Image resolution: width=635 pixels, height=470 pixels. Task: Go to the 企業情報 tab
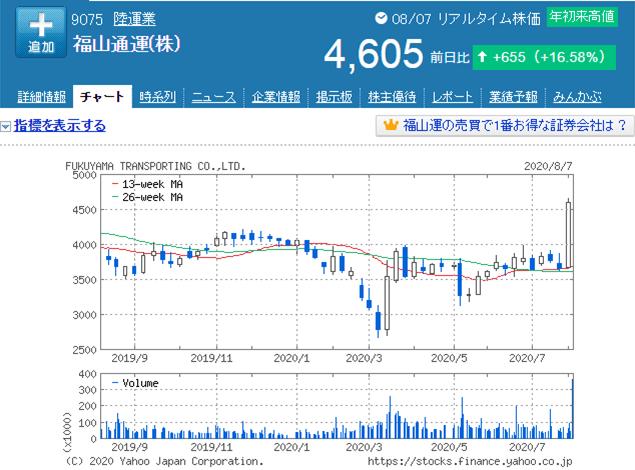tap(276, 97)
